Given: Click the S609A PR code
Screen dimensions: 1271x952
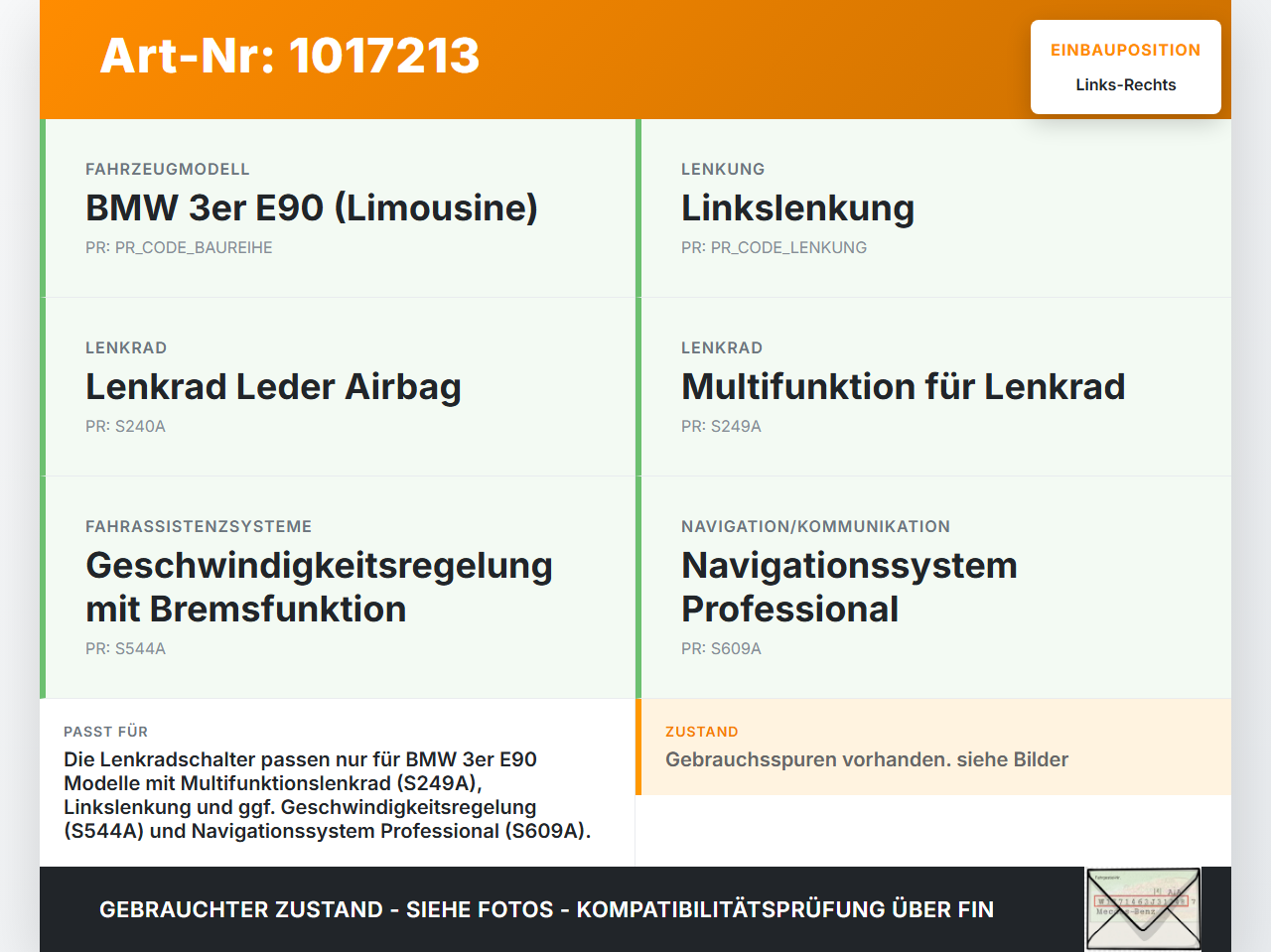Looking at the screenshot, I should [x=721, y=648].
